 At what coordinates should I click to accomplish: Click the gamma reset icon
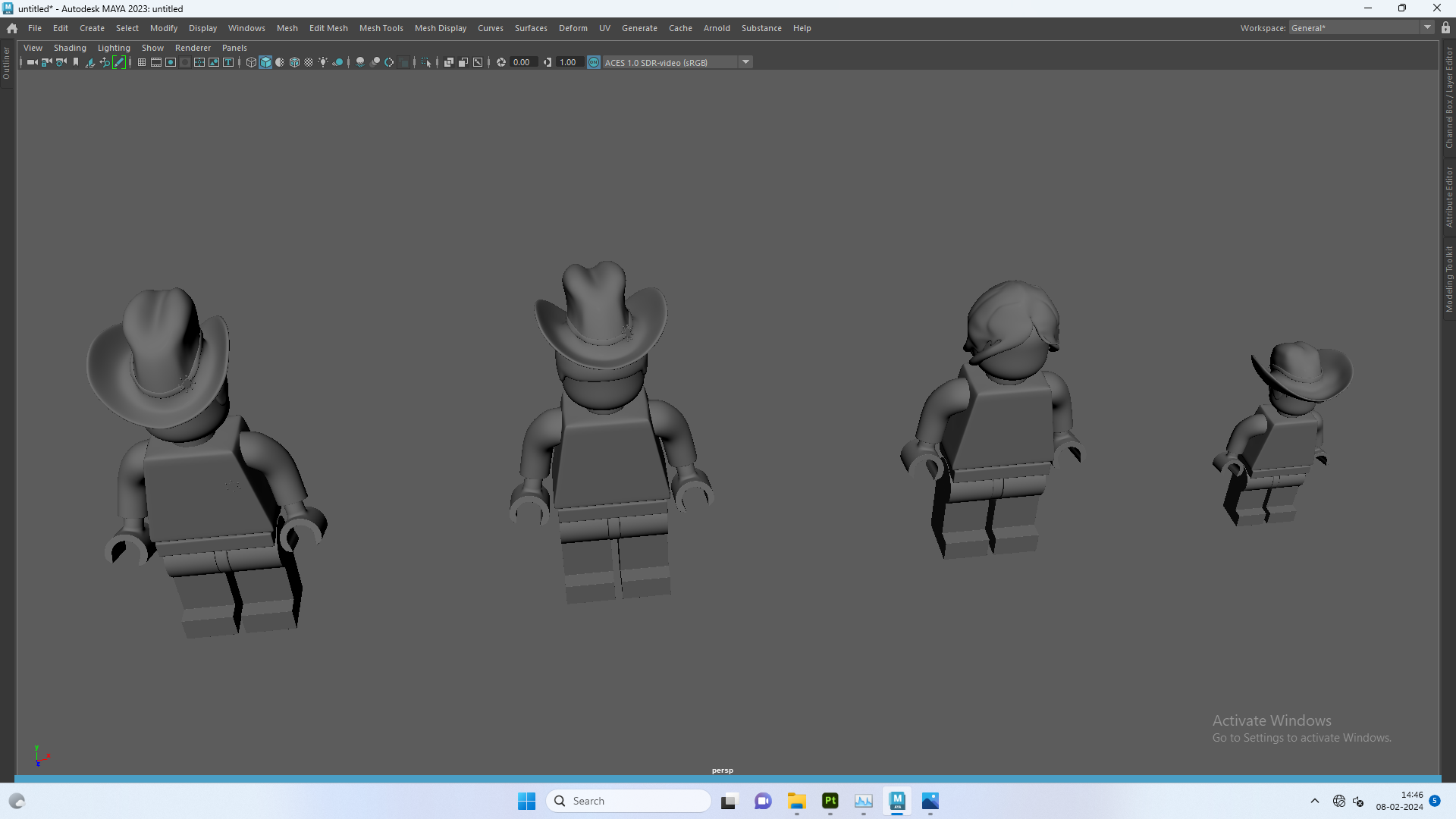click(548, 62)
